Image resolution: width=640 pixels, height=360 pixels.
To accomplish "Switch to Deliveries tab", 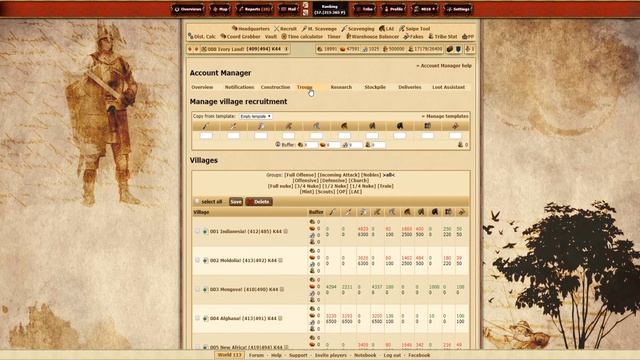I will [410, 87].
